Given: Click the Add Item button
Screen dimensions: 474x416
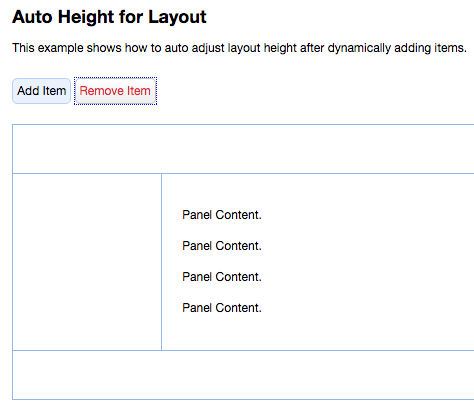Looking at the screenshot, I should (x=41, y=91).
